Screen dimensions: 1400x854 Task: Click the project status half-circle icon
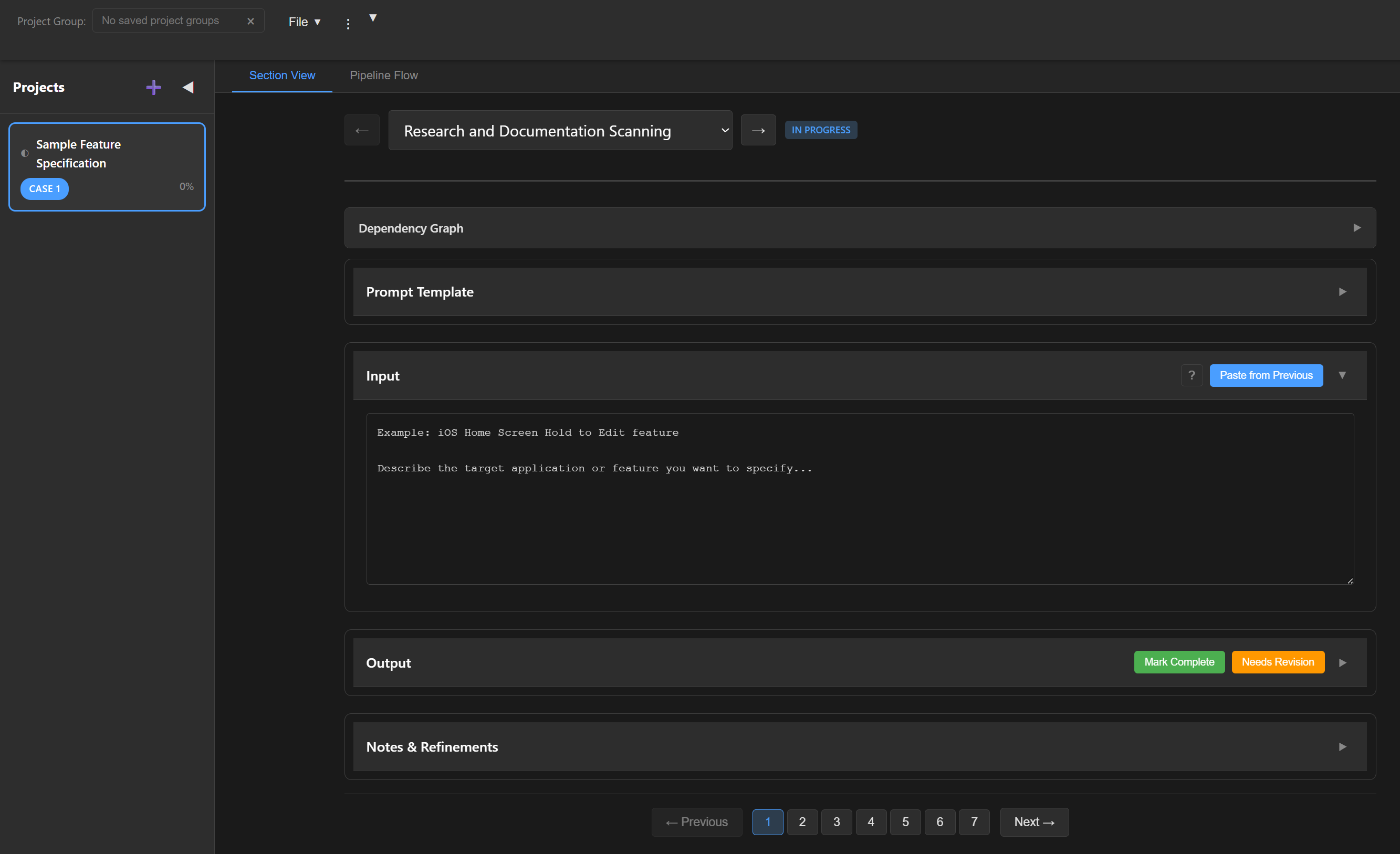pos(25,153)
